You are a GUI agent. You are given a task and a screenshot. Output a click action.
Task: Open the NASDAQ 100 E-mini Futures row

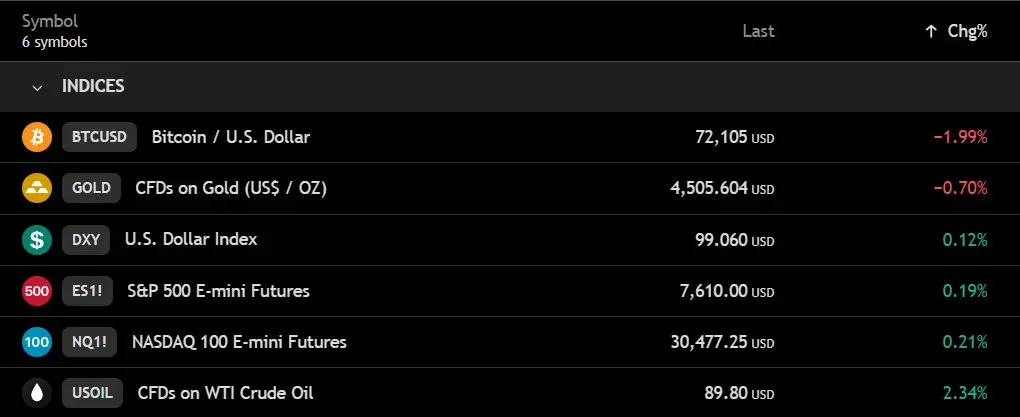pos(510,342)
